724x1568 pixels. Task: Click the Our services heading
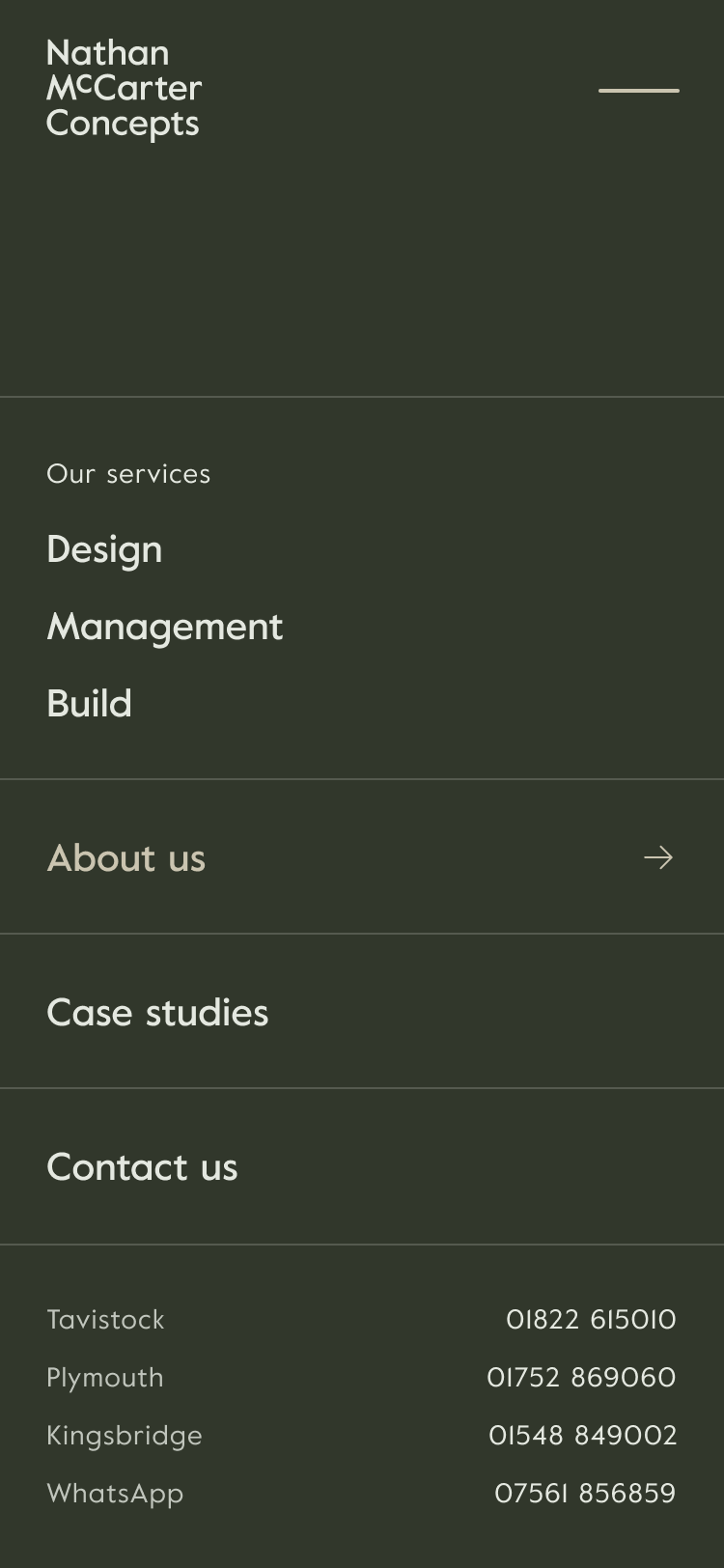point(128,474)
